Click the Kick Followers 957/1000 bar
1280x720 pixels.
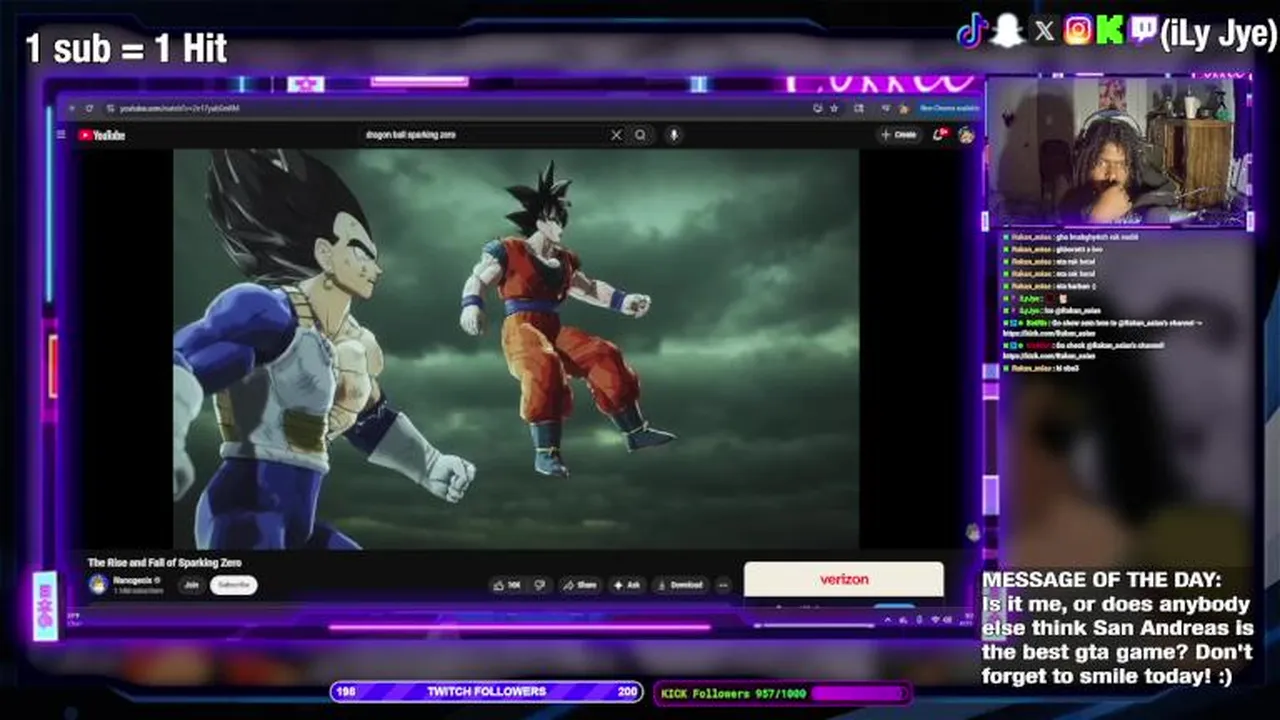pos(783,693)
